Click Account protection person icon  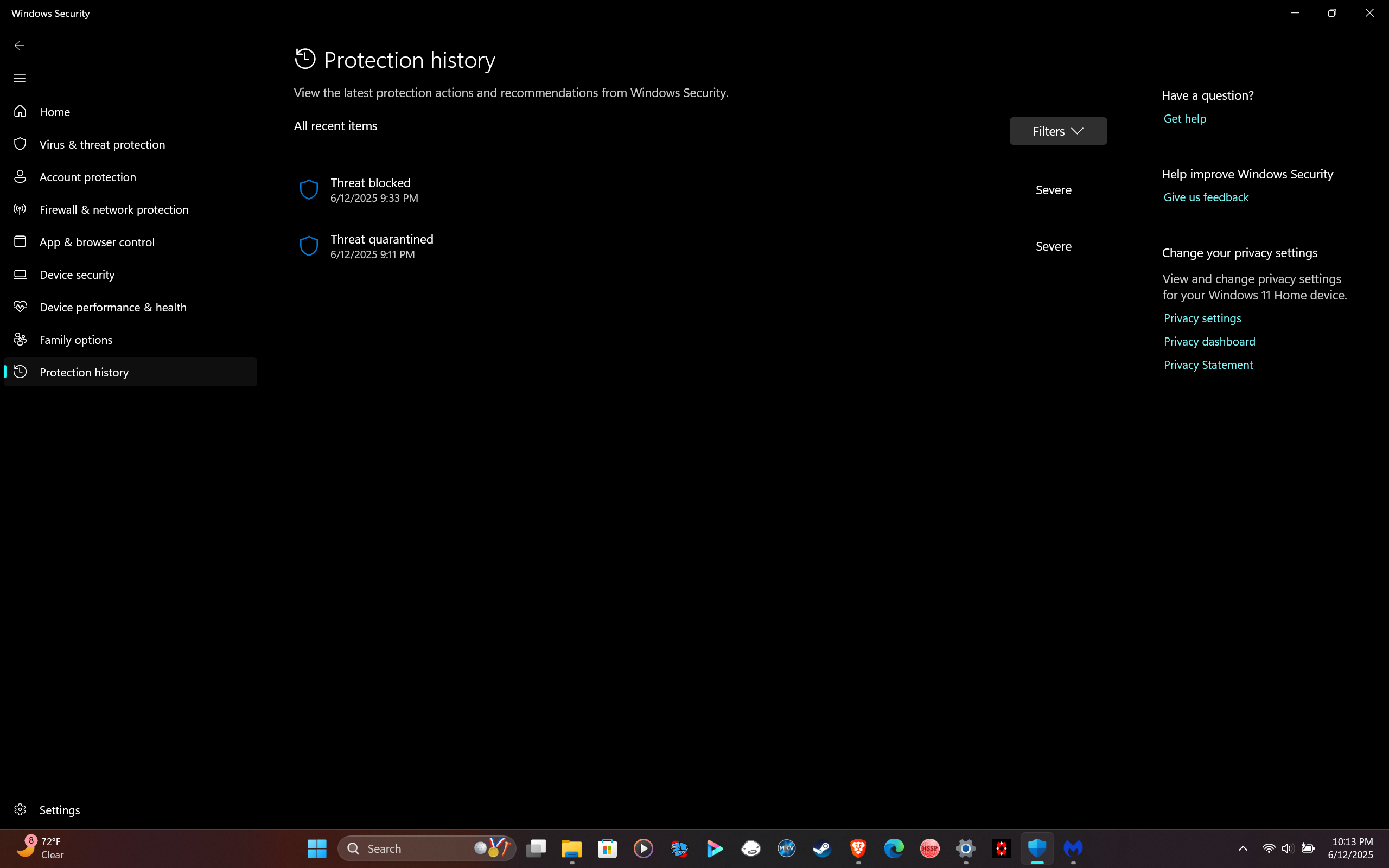pyautogui.click(x=20, y=177)
